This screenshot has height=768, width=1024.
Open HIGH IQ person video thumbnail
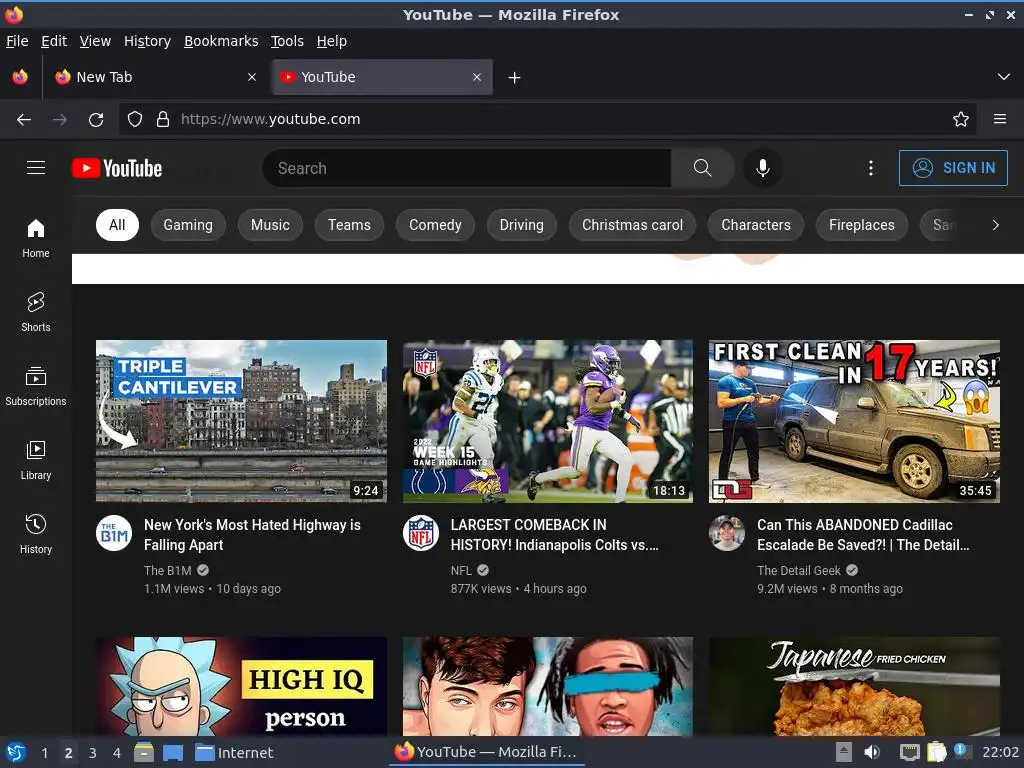(241, 686)
